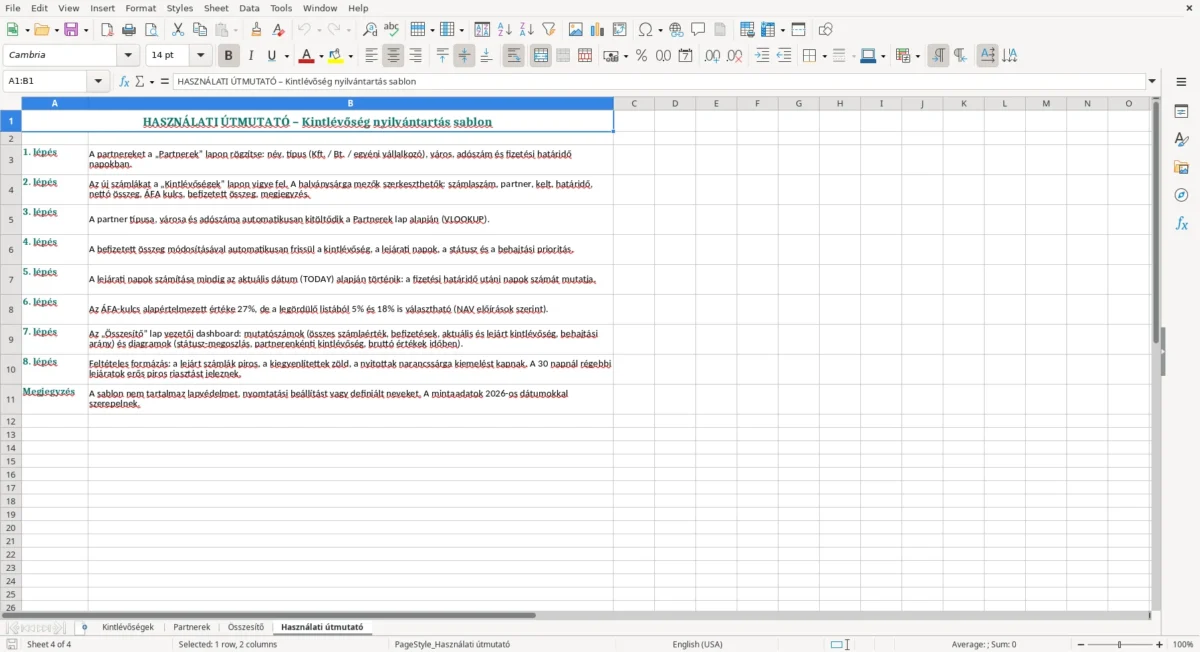Toggle Italic formatting
Screen dimensions: 1200x652
click(x=251, y=56)
